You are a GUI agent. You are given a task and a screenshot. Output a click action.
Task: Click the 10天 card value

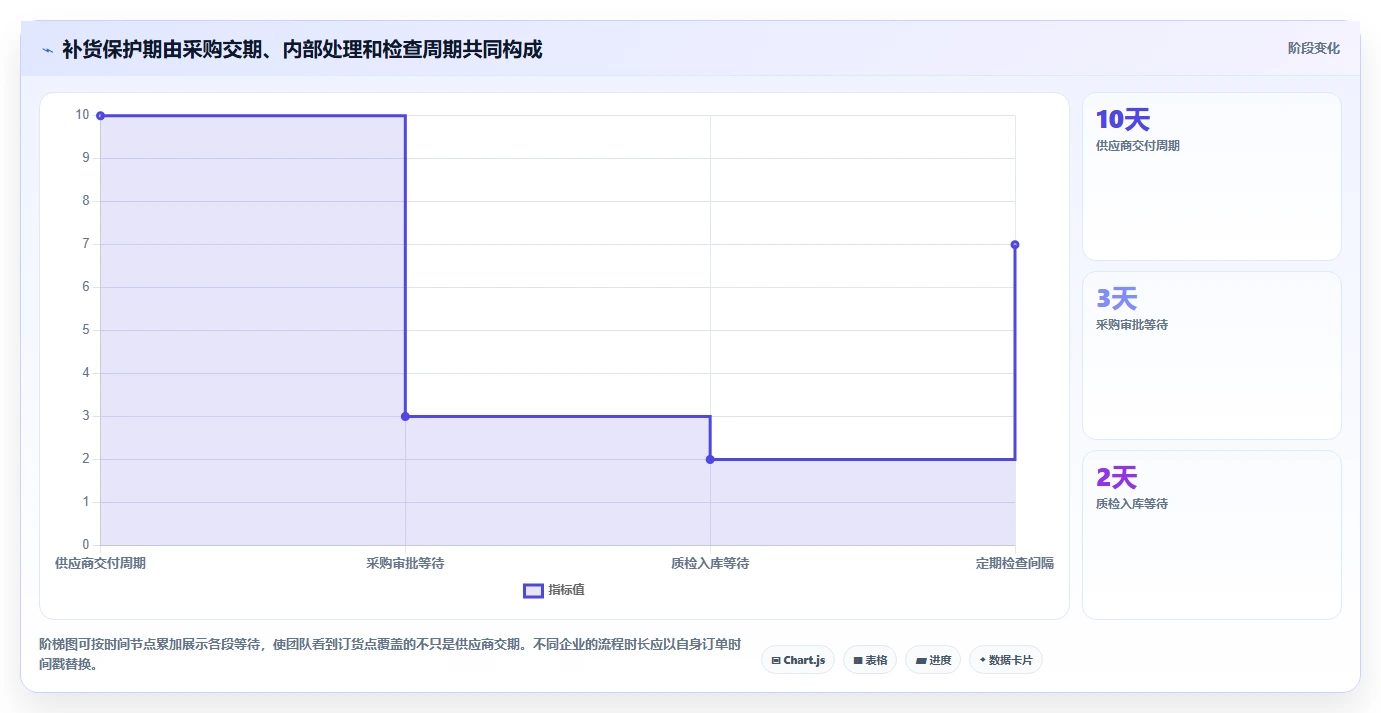[x=1123, y=120]
